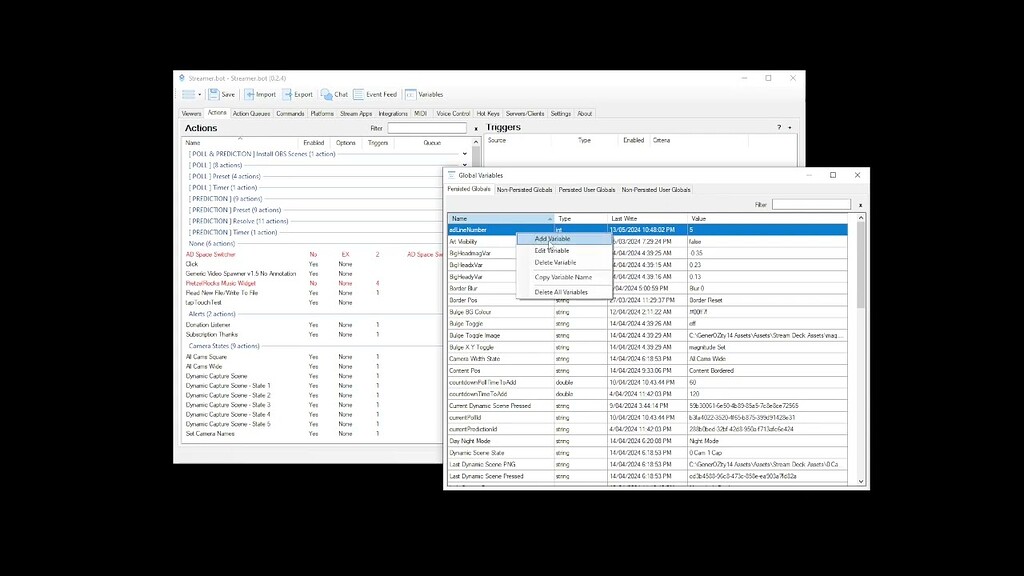Screen dimensions: 1024x576
Task: Open the Servers/Clients tab
Action: pos(524,114)
